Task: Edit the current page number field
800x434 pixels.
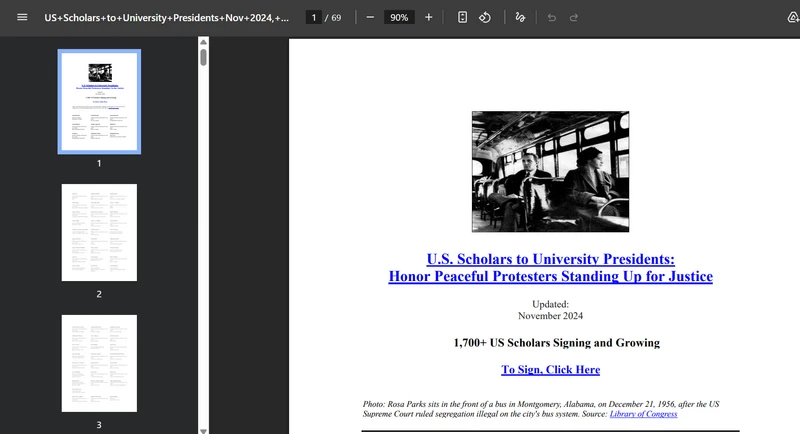Action: 313,17
